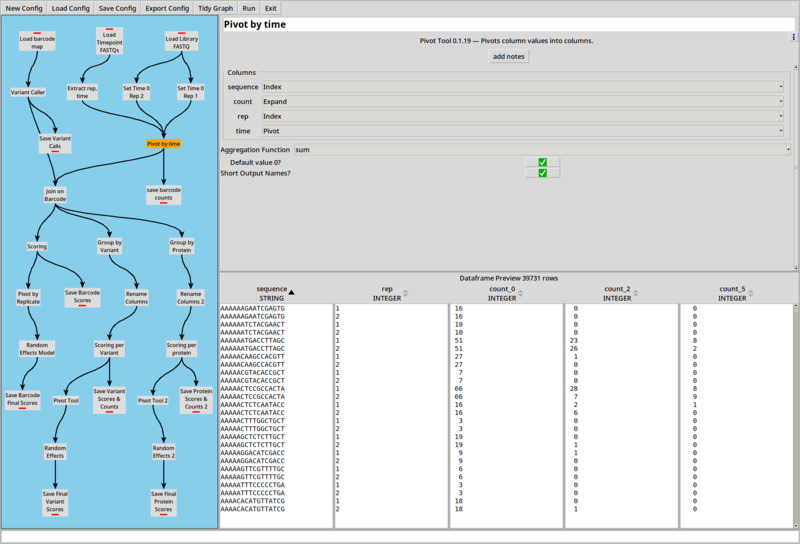
Task: Click the New Config menu button
Action: 24,8
